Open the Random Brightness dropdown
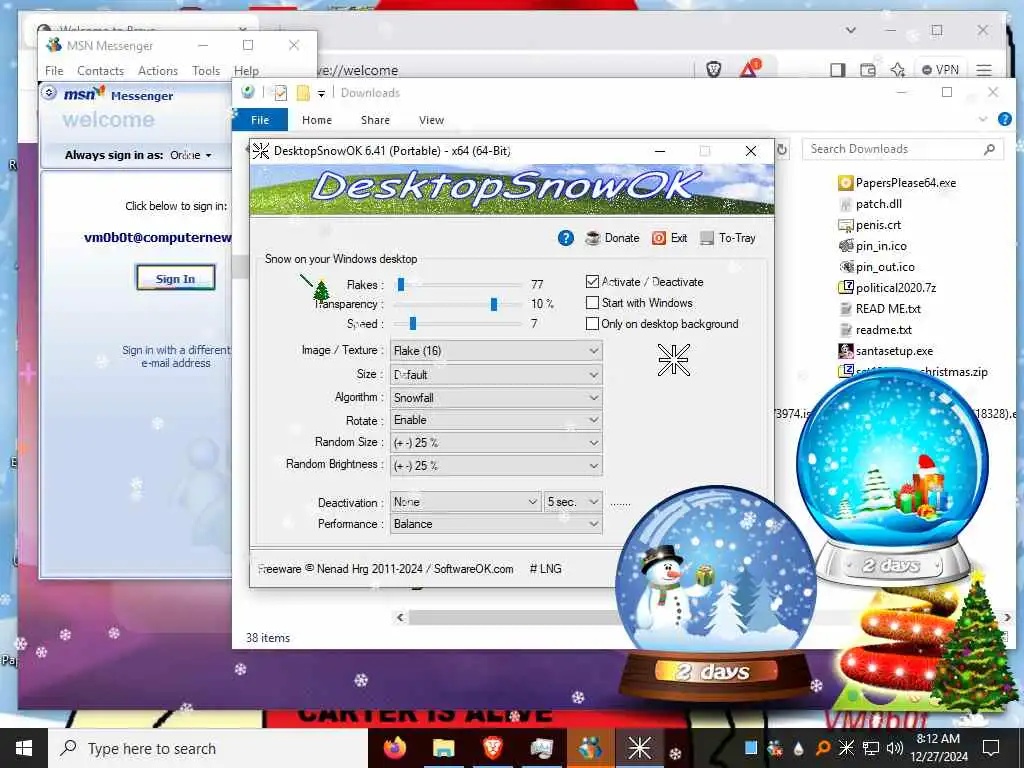This screenshot has height=768, width=1024. point(496,466)
